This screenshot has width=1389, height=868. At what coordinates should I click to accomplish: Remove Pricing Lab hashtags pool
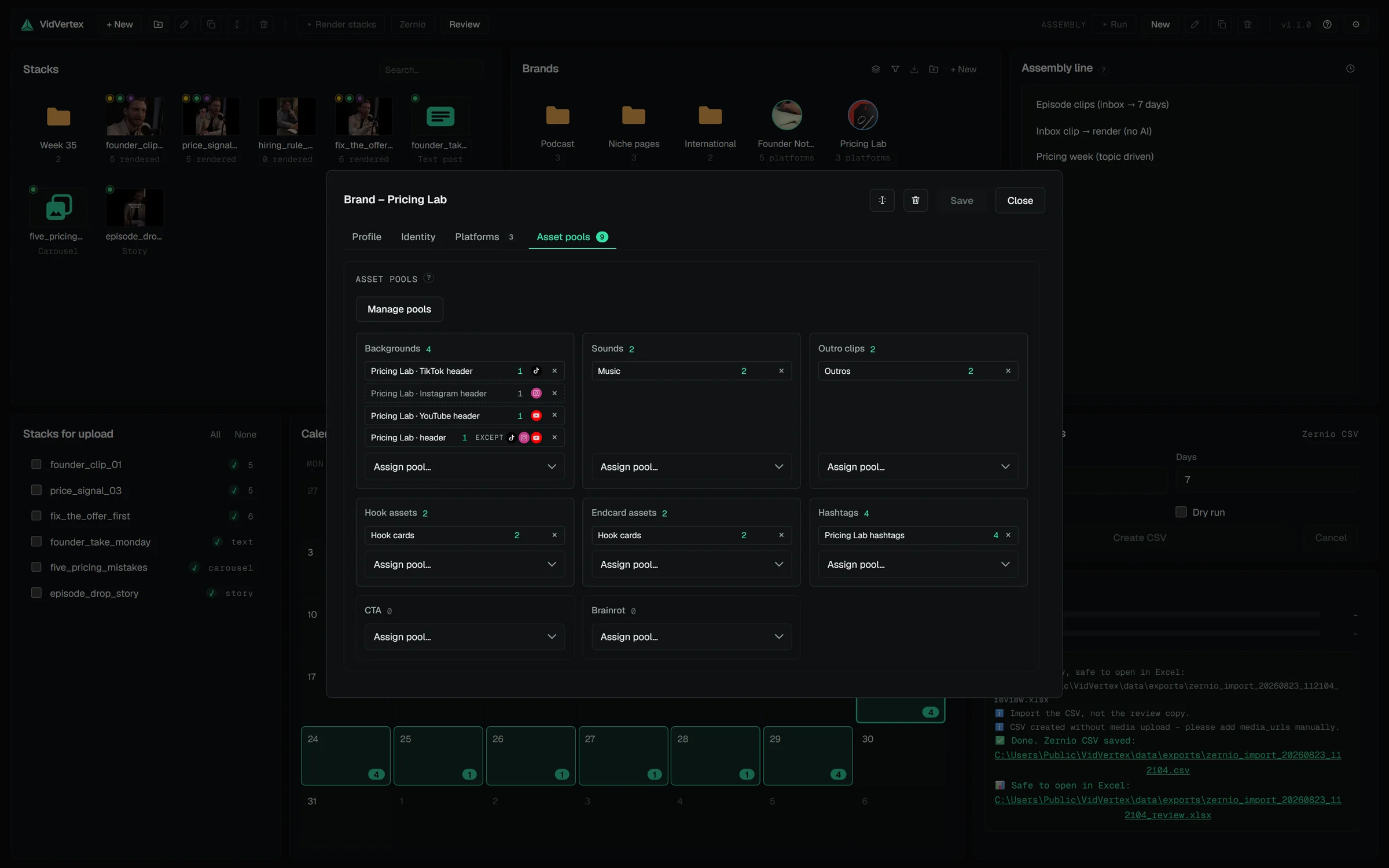[x=1008, y=535]
